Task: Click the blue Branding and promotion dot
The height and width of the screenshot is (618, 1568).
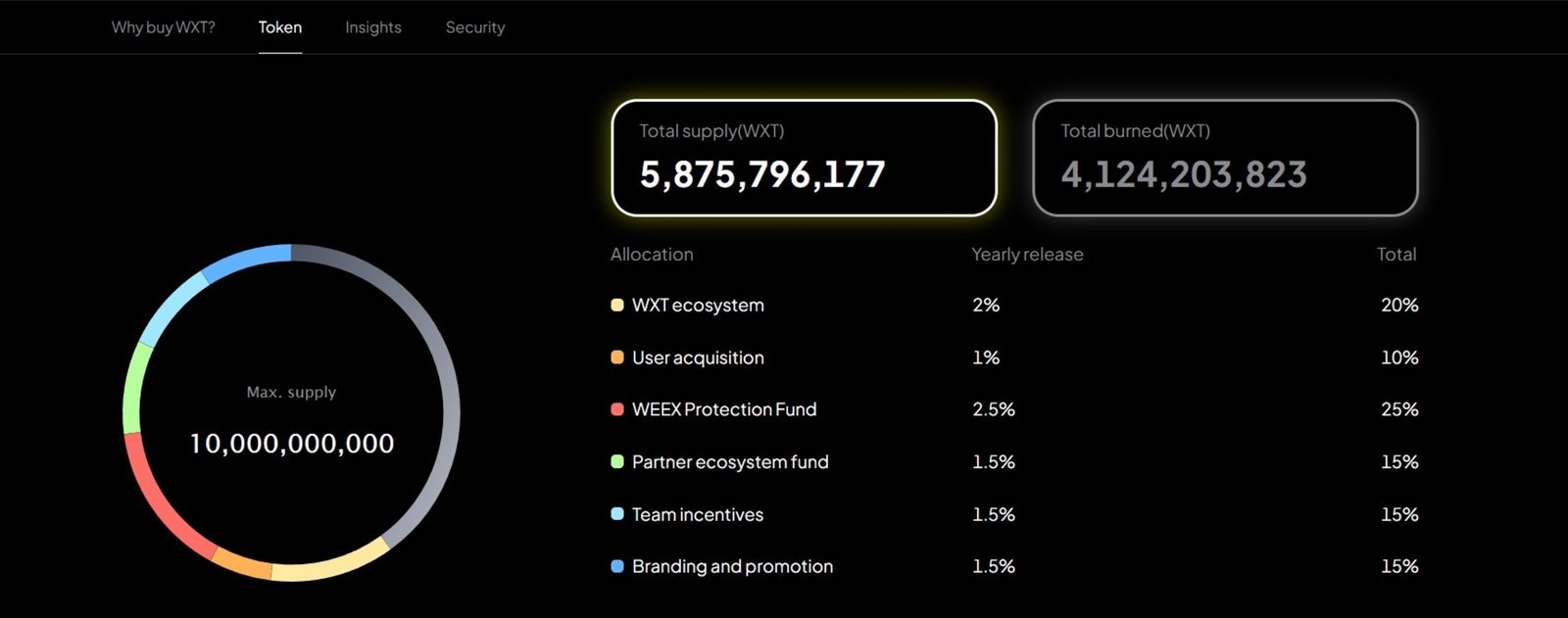Action: pyautogui.click(x=617, y=566)
